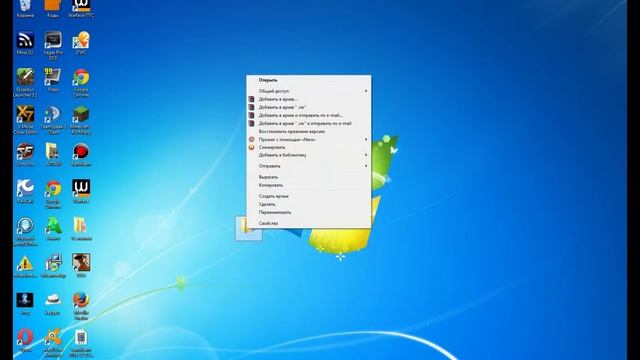Open the Fraps shortcut on desktop
Image resolution: width=640 pixels, height=360 pixels.
click(x=53, y=78)
